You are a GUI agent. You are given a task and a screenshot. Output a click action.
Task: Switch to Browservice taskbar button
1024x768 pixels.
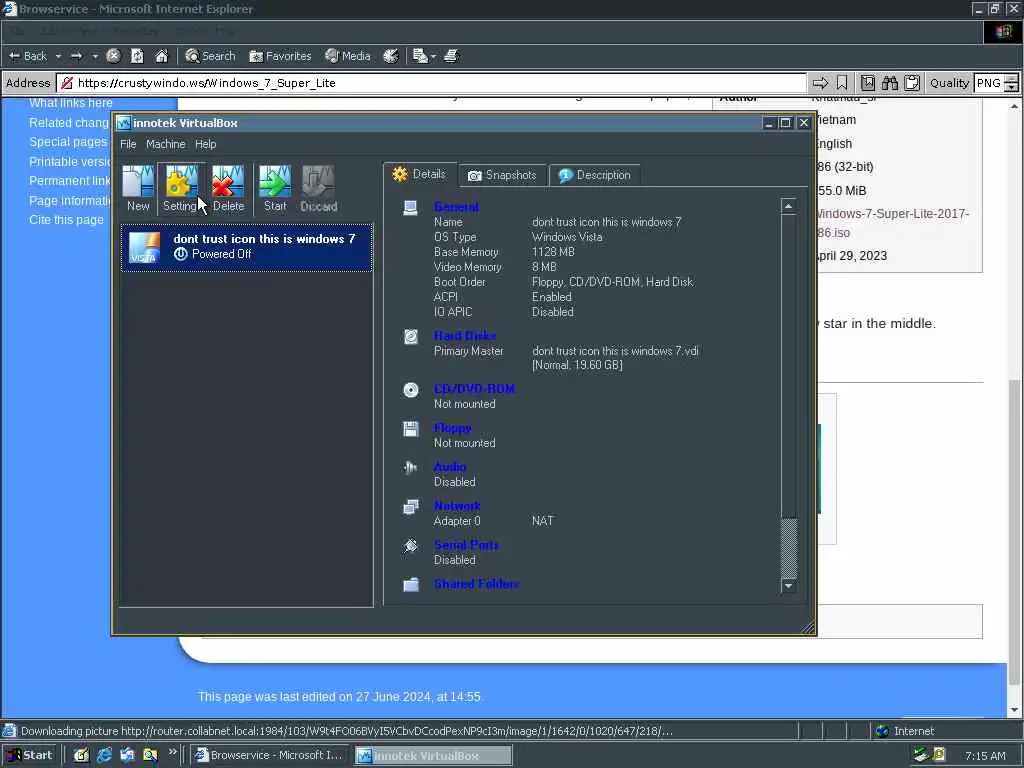pos(271,756)
